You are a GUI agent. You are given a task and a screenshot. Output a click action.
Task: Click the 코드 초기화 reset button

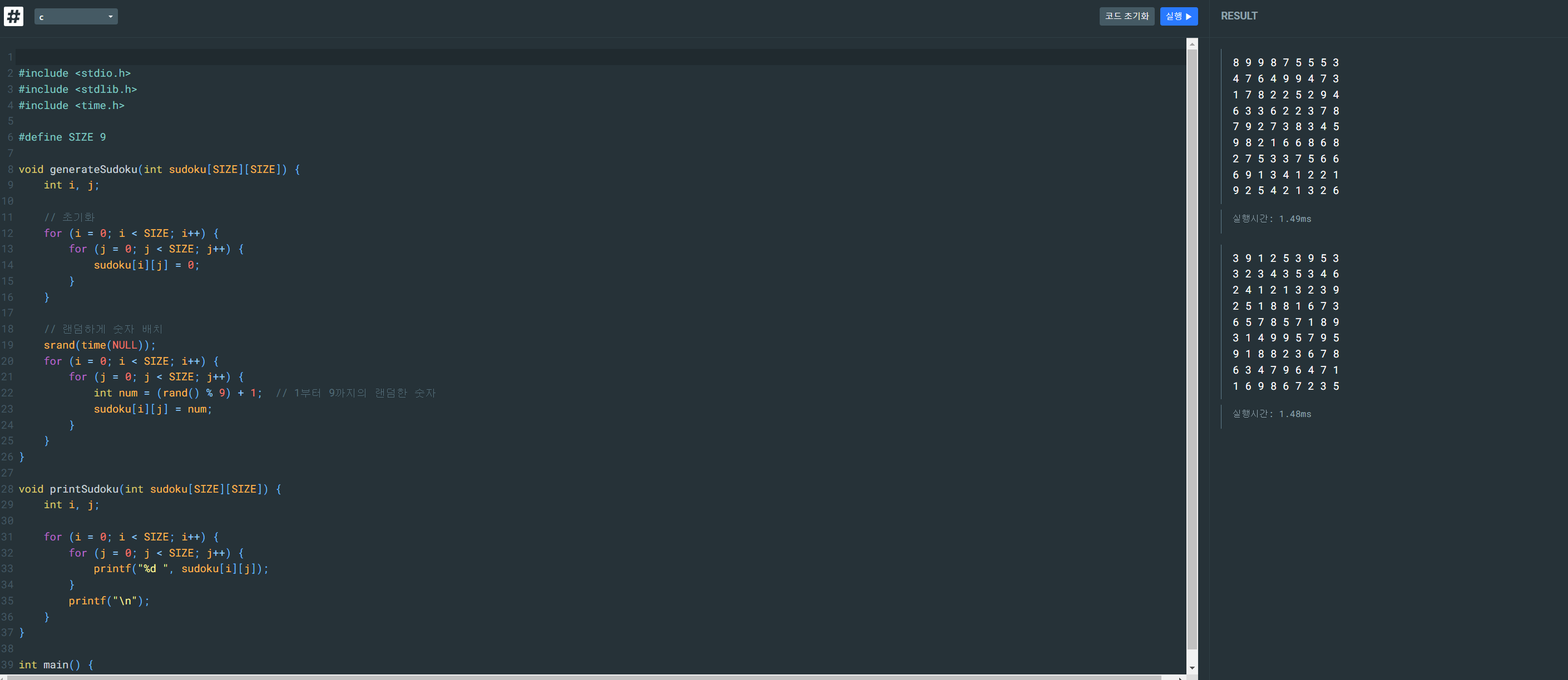[1126, 17]
